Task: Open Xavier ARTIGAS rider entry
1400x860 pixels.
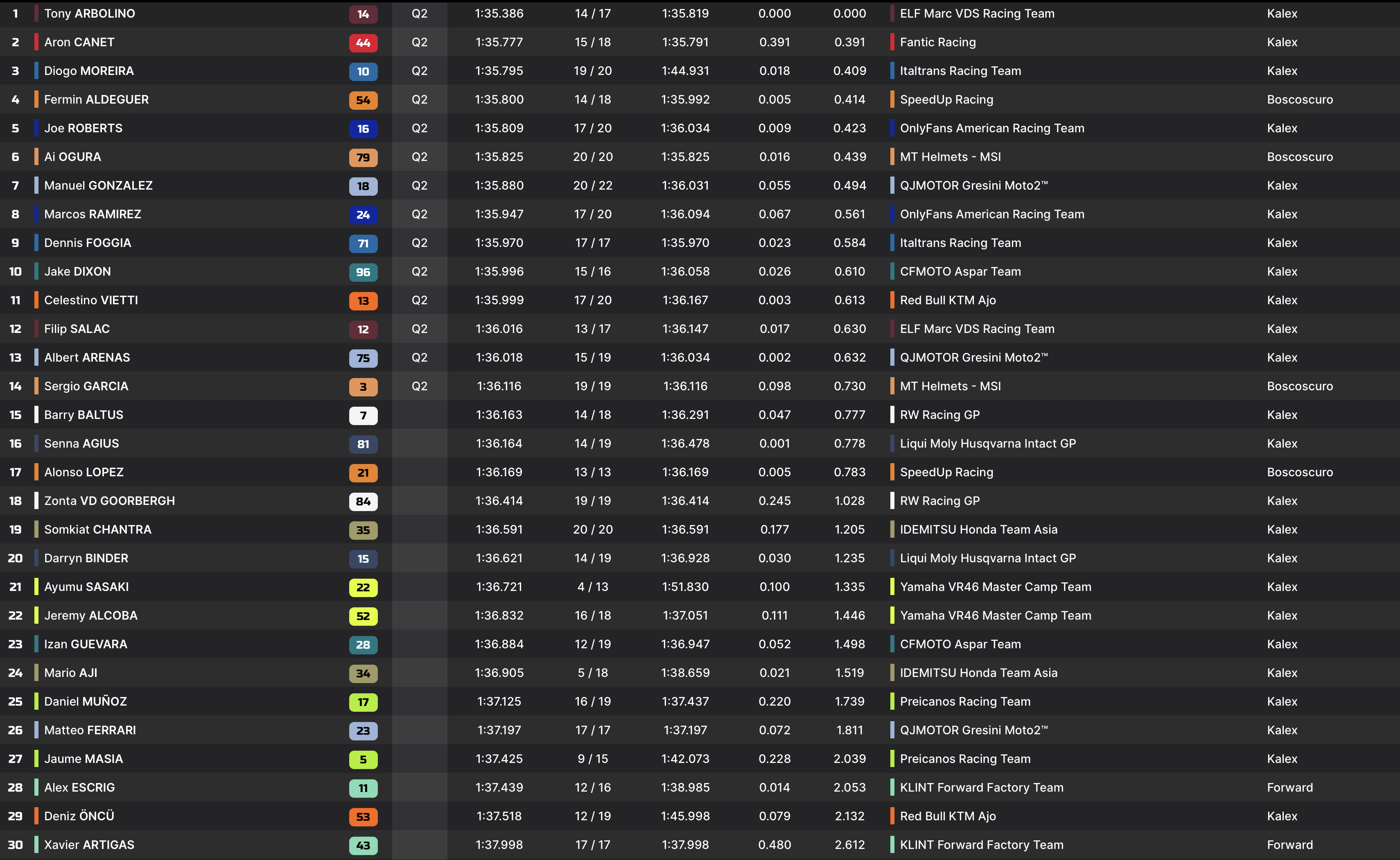Action: pos(89,844)
